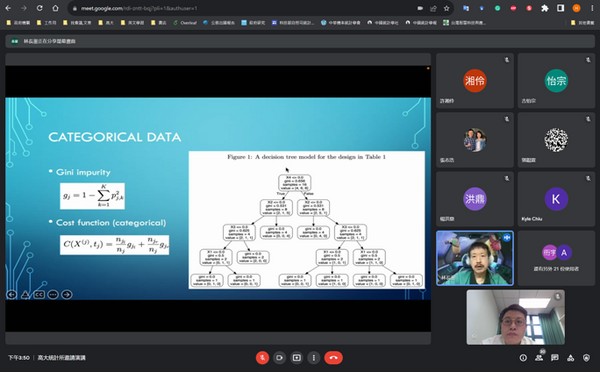The image size is (600, 372).
Task: Click the 下午3:50 clock text
Action: [19, 358]
